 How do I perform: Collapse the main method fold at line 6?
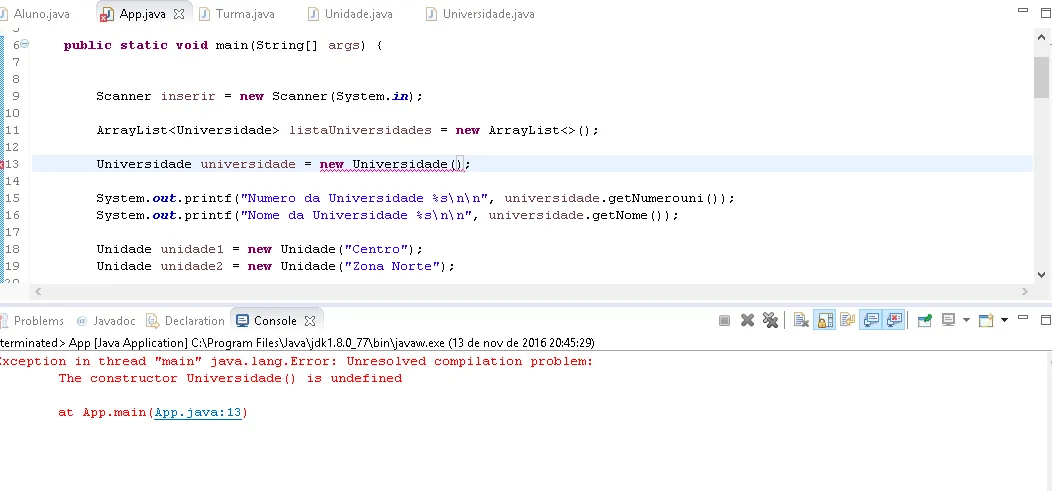tap(24, 44)
